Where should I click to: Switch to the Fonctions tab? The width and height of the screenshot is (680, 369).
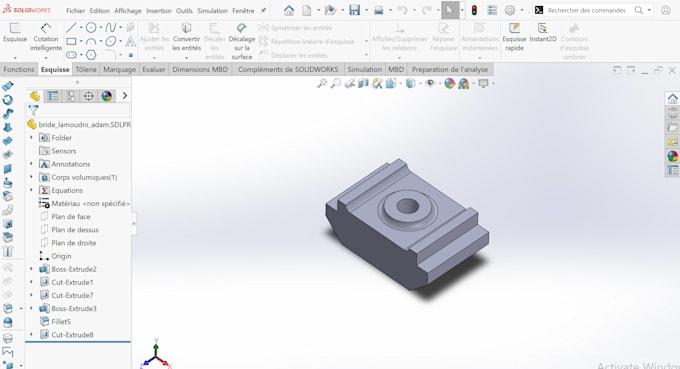(19, 69)
